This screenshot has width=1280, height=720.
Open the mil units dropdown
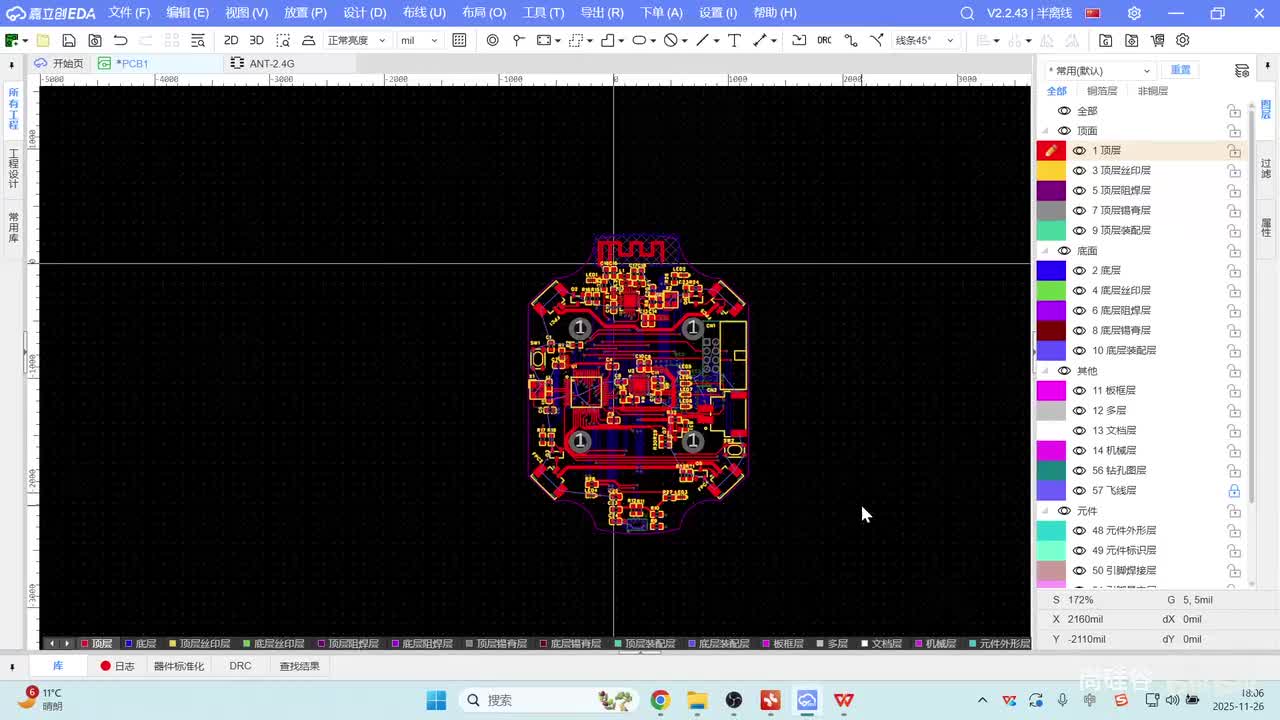tap(419, 40)
